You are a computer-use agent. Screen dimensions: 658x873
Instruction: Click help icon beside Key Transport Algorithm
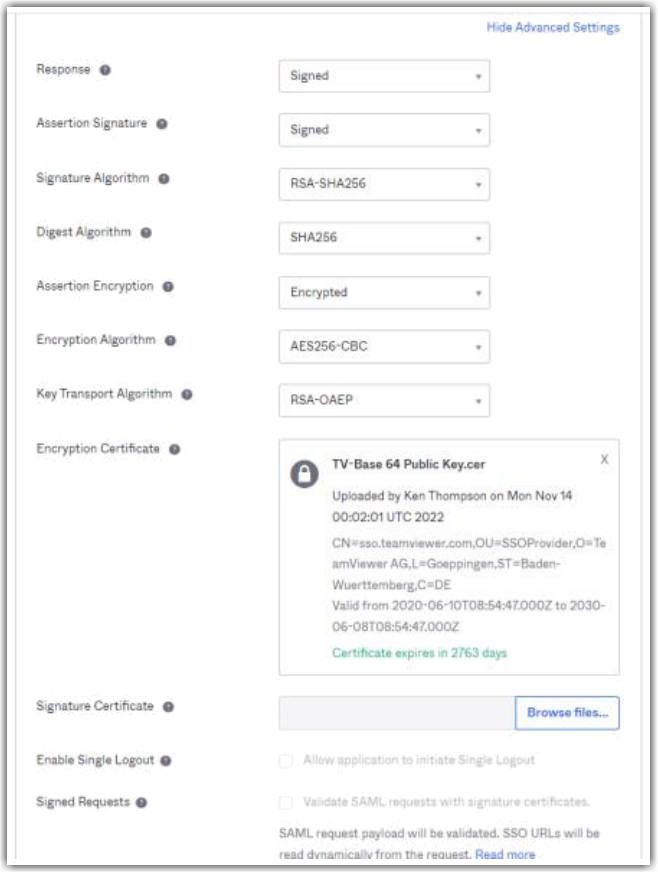(187, 395)
